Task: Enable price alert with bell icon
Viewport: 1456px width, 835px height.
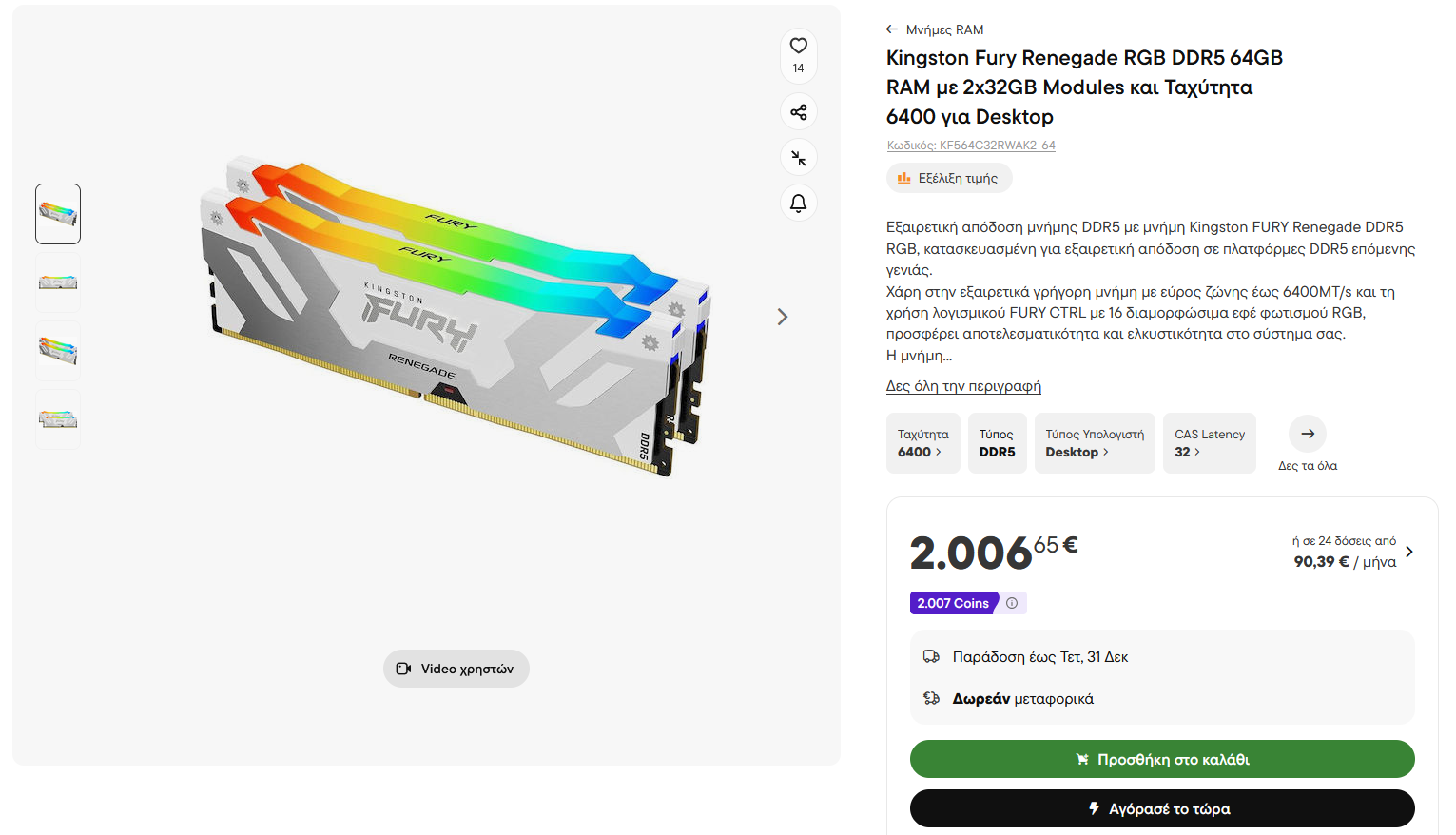Action: tap(798, 203)
